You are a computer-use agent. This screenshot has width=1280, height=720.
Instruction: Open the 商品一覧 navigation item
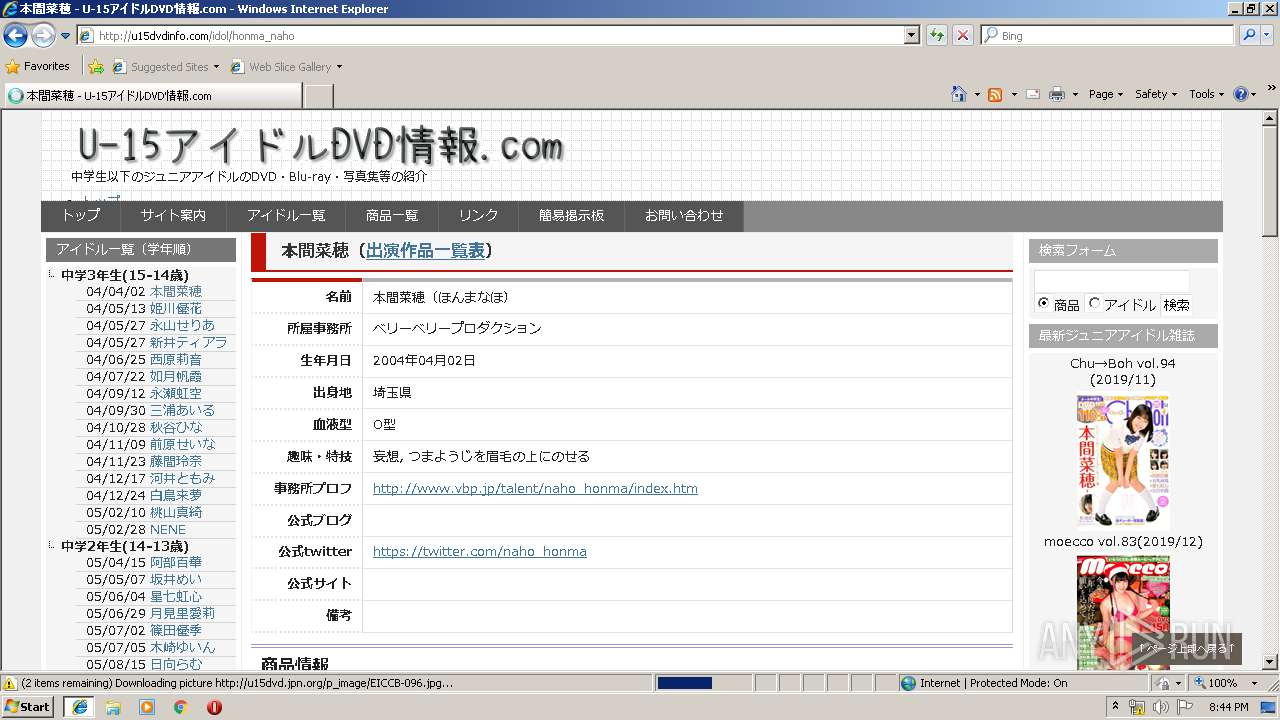(x=392, y=216)
